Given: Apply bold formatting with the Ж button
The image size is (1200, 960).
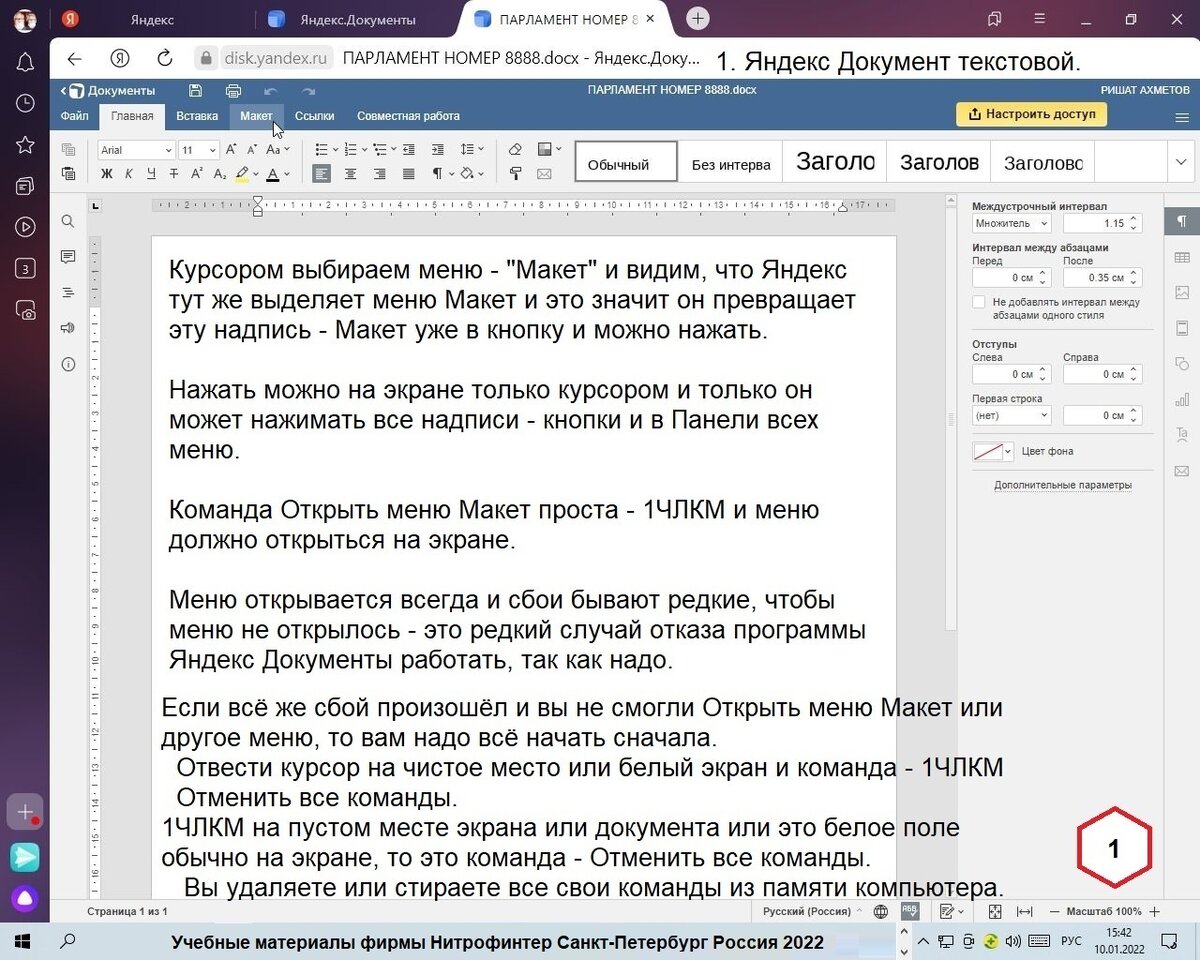Looking at the screenshot, I should pyautogui.click(x=107, y=174).
